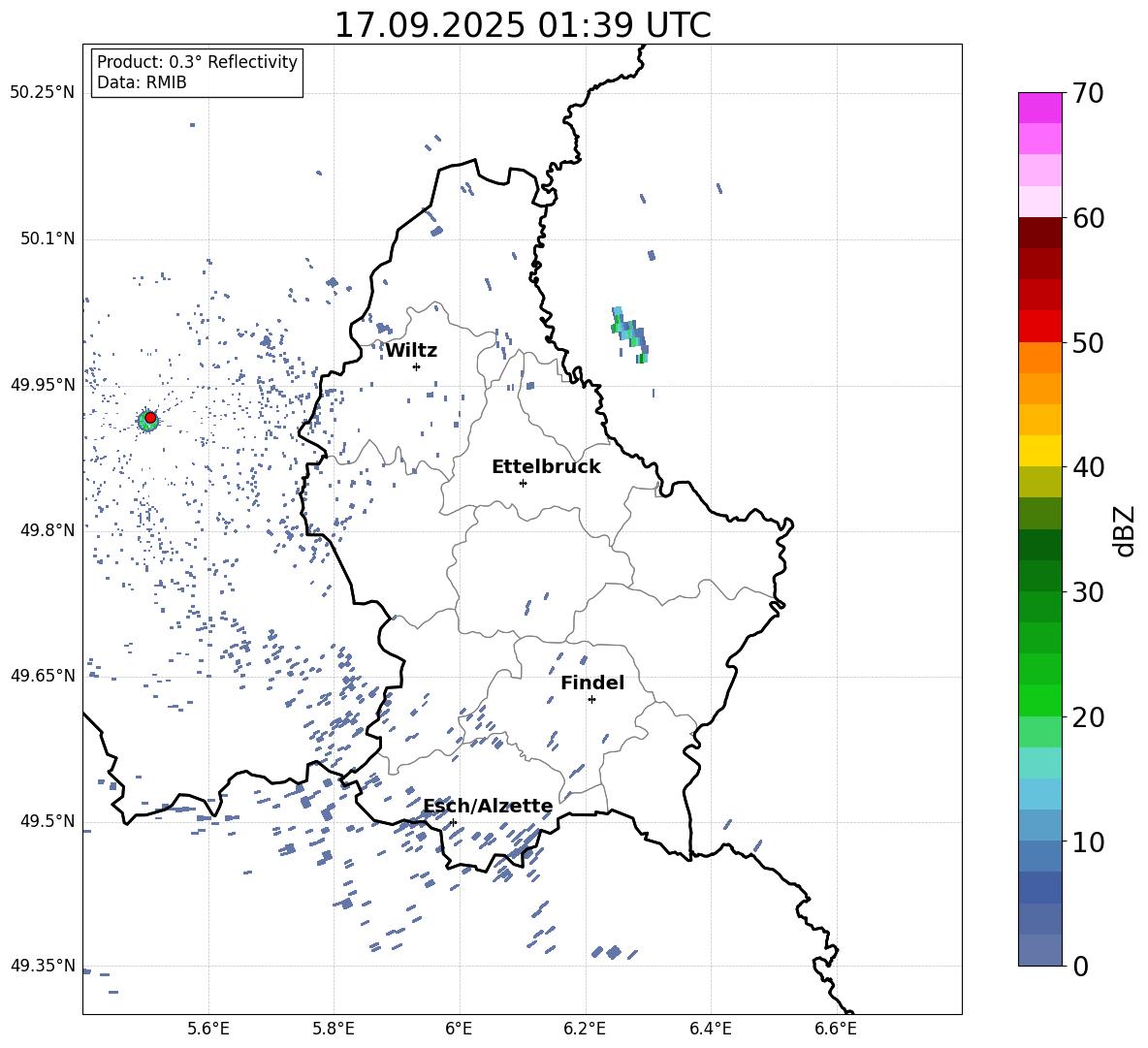Click the 6°E longitude label

459,1029
